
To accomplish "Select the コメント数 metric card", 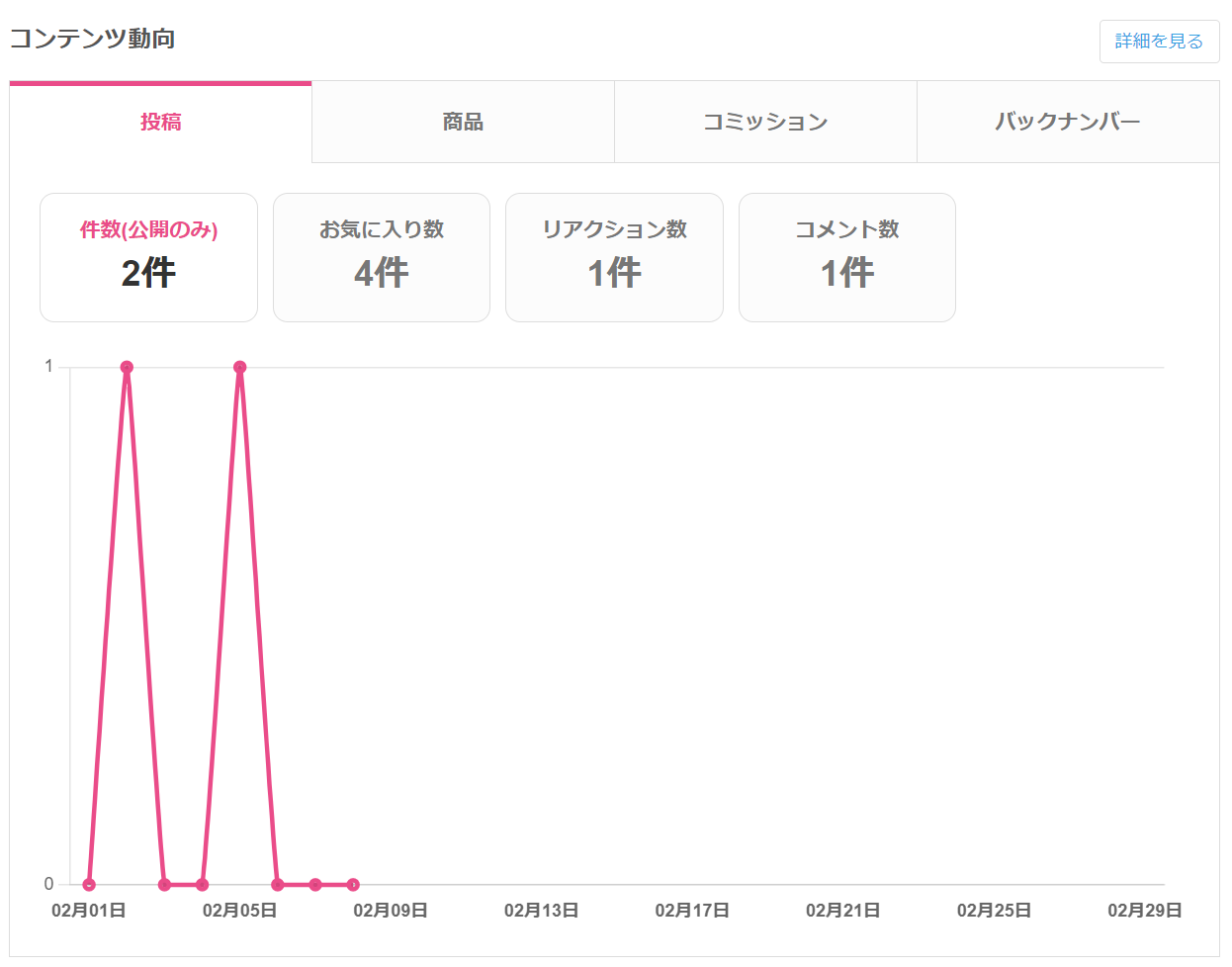I will [x=847, y=257].
